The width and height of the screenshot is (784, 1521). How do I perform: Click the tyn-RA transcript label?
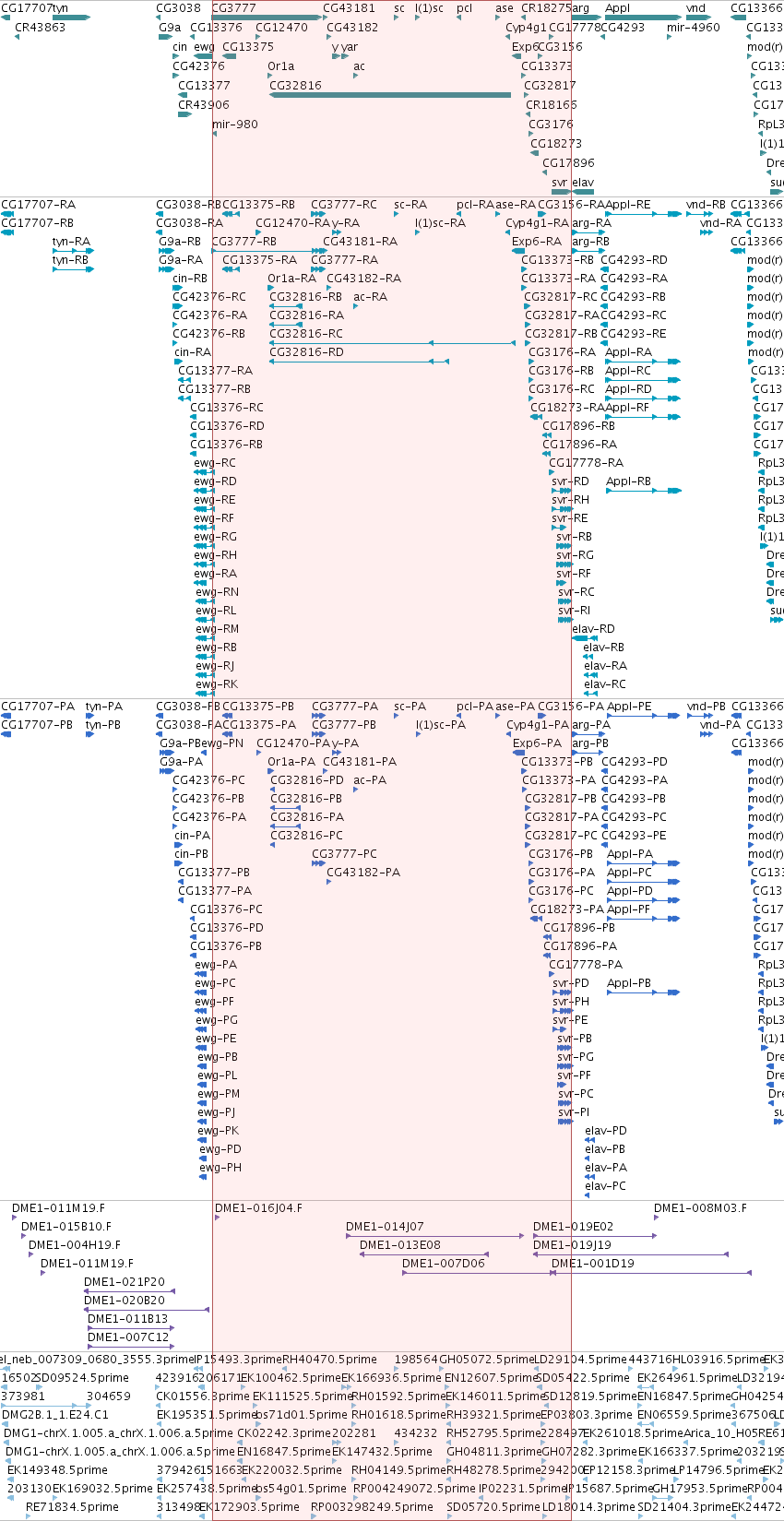71,242
